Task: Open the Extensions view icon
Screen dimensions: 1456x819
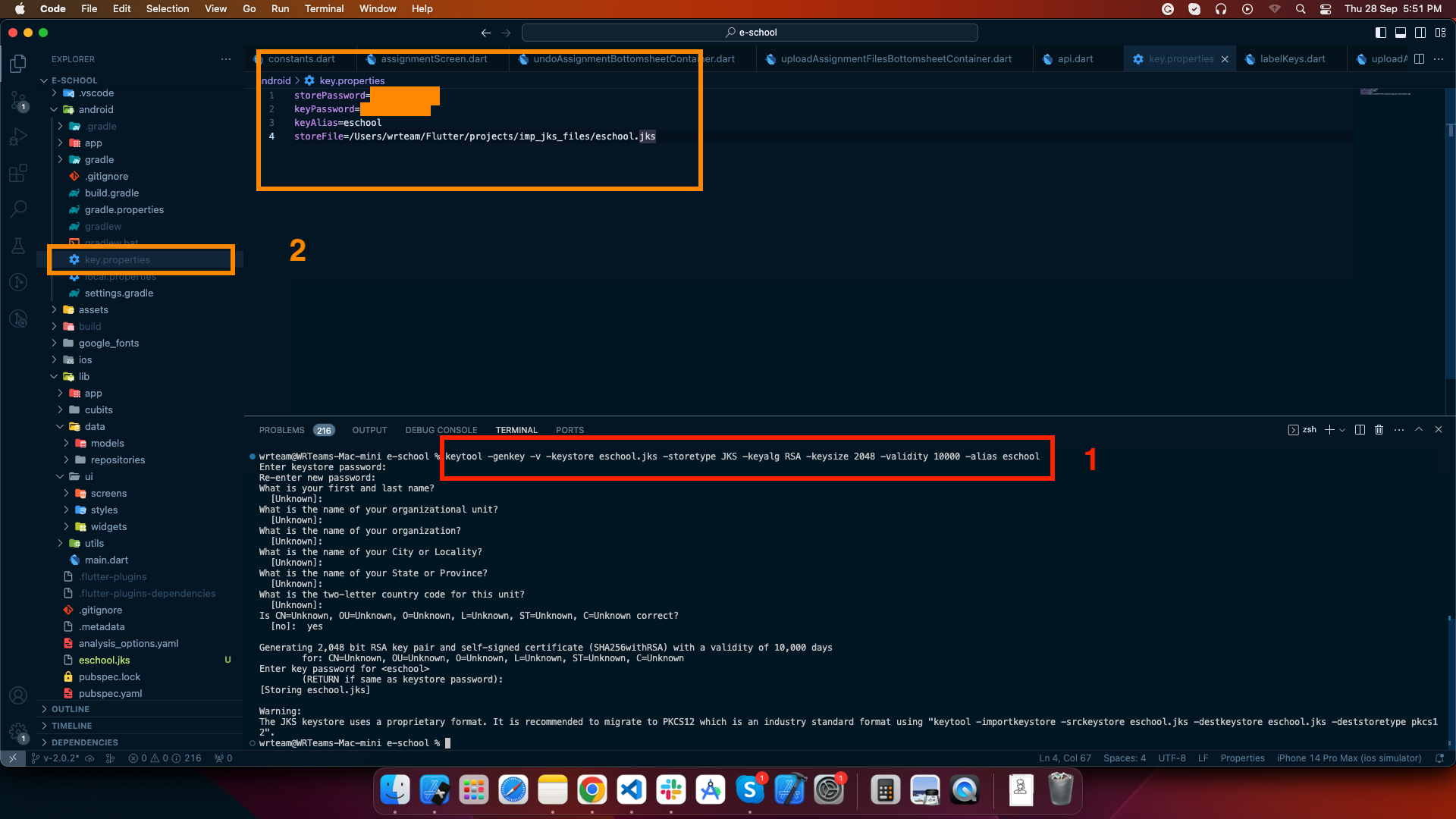Action: click(x=18, y=173)
